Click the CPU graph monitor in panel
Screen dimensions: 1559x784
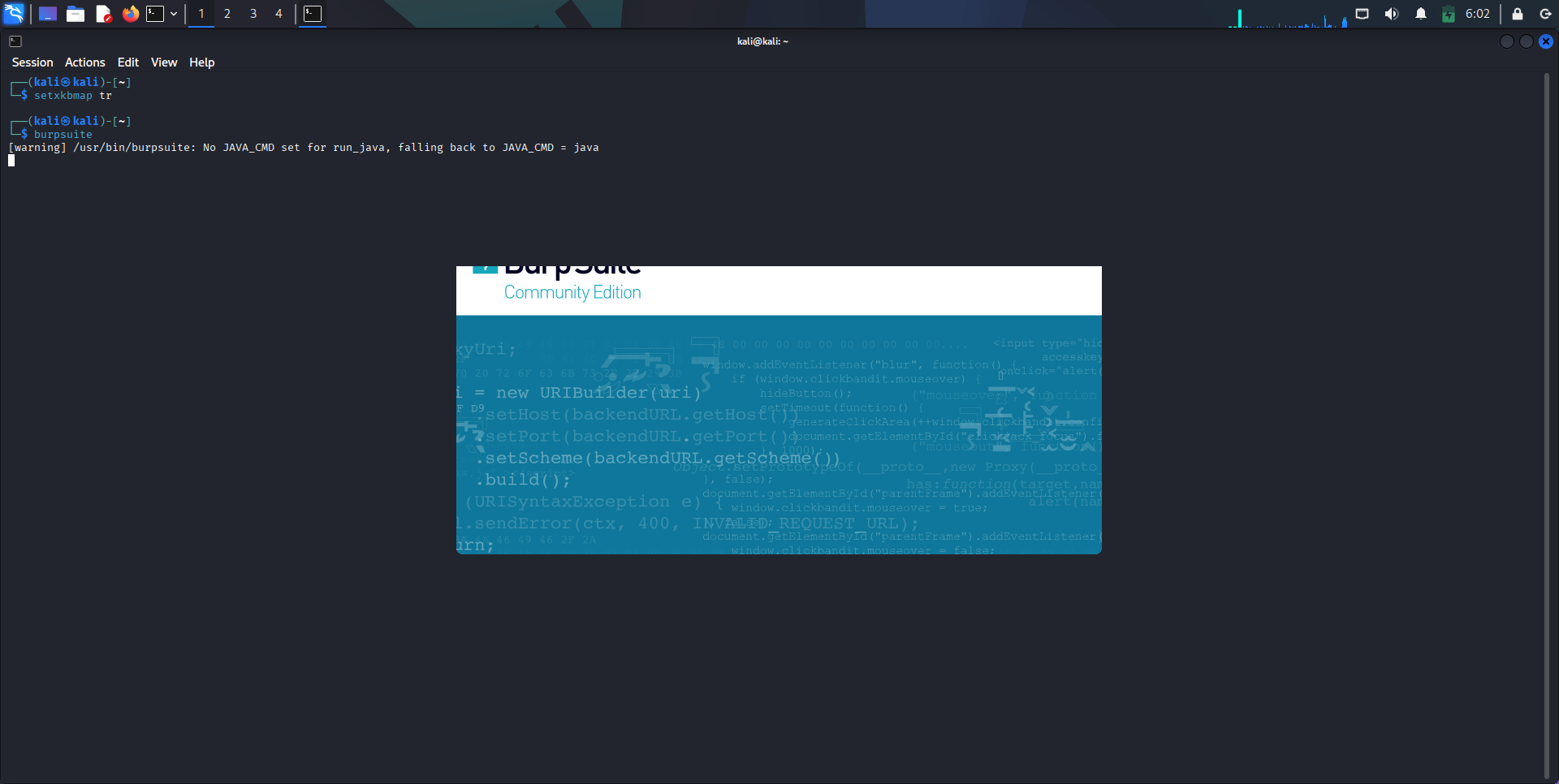[1288, 16]
